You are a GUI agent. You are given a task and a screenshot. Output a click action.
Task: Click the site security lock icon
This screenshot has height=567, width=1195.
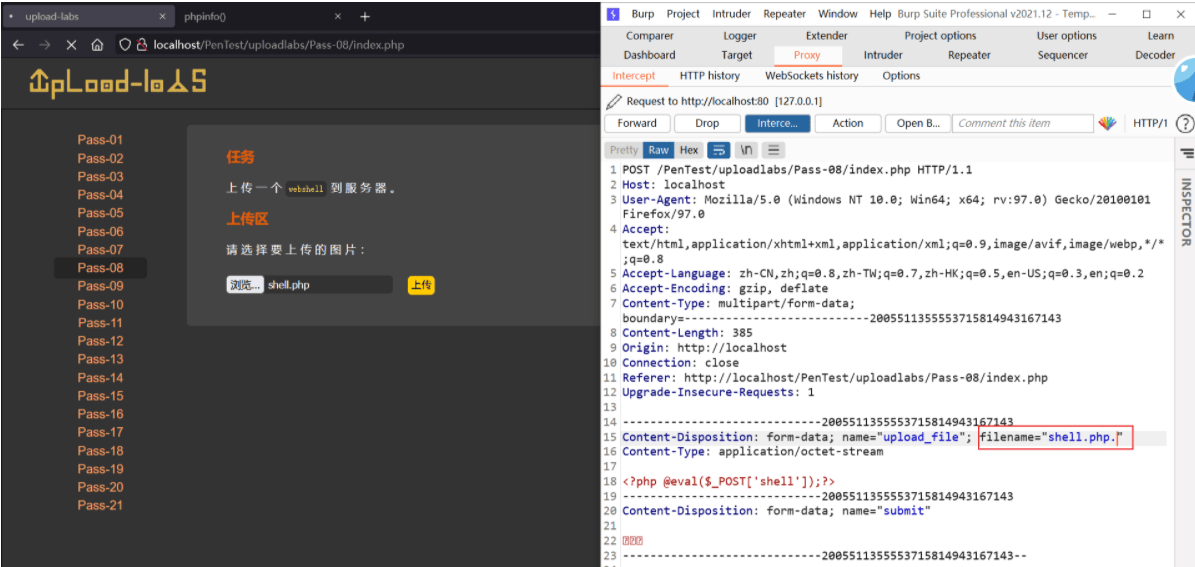[x=141, y=45]
